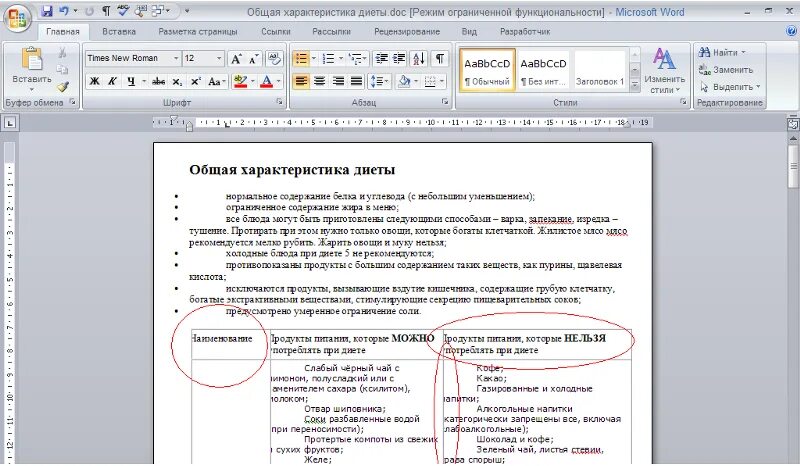
Task: Run the ABC spelling check from Quick Access toolbar
Action: [x=122, y=10]
